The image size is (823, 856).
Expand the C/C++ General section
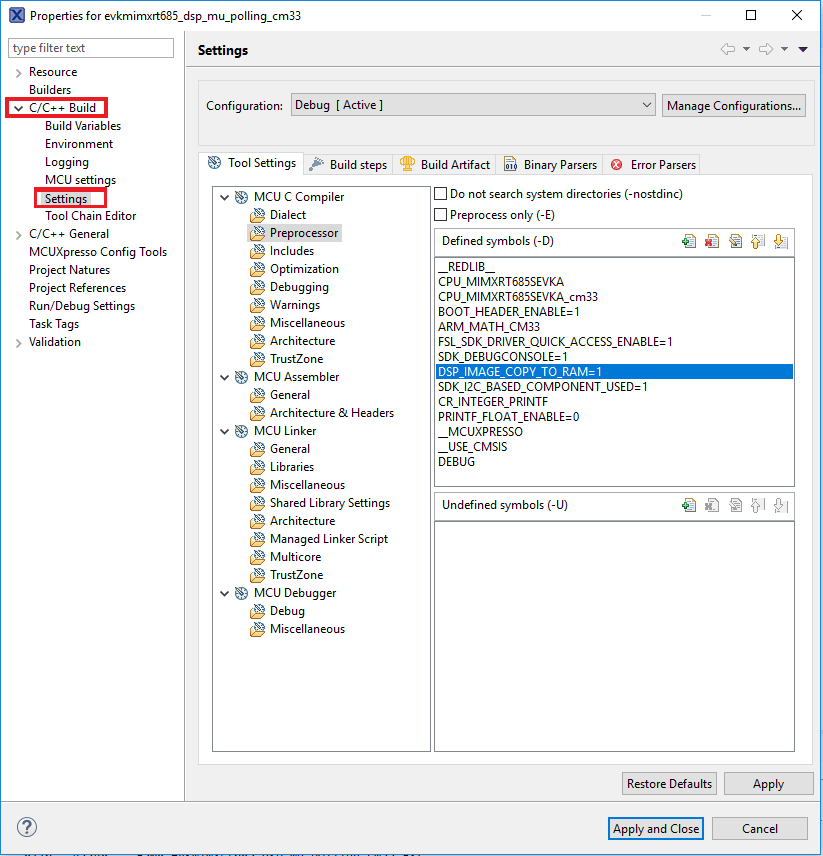tap(18, 234)
